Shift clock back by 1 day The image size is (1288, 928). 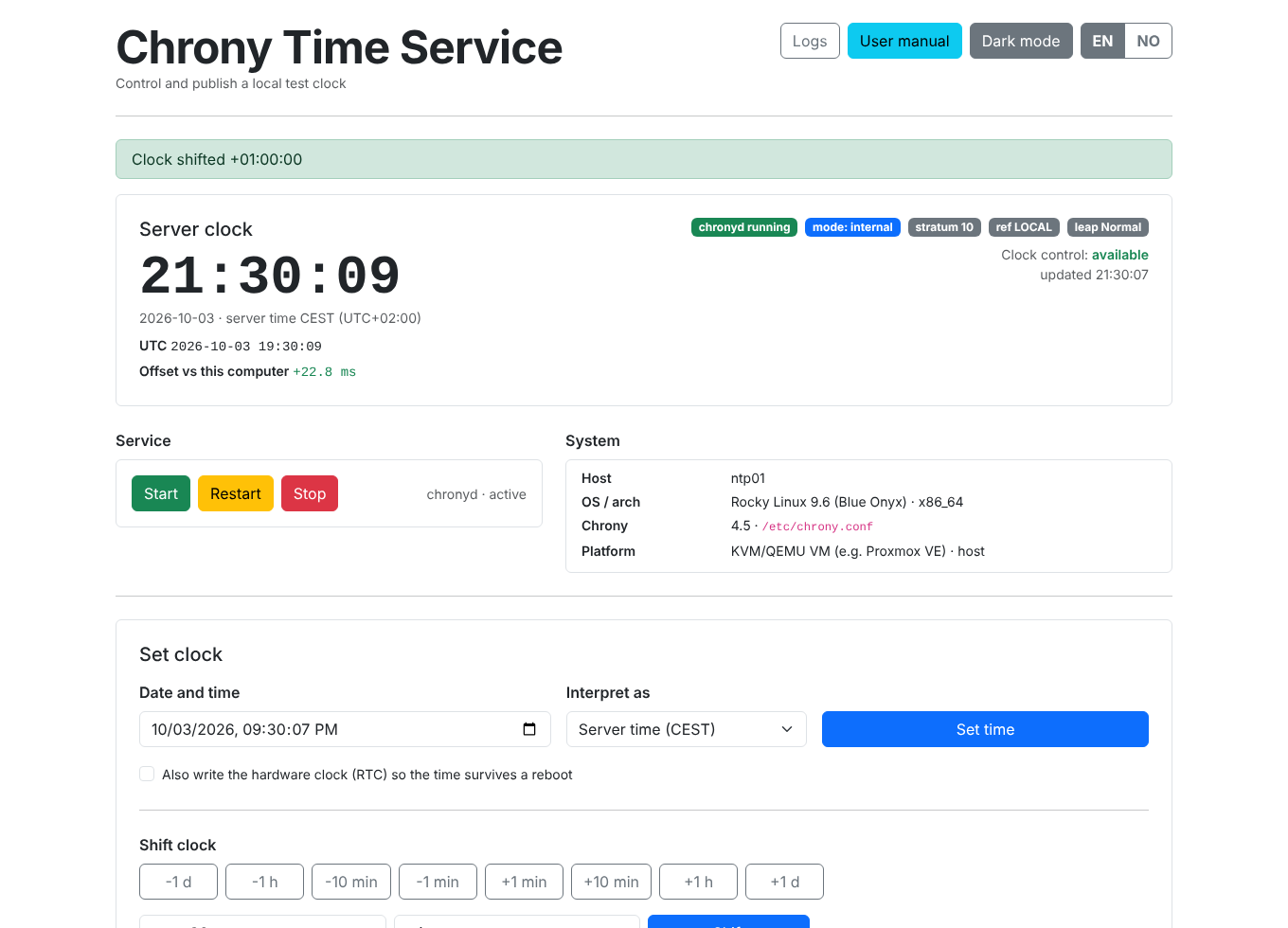click(x=178, y=882)
